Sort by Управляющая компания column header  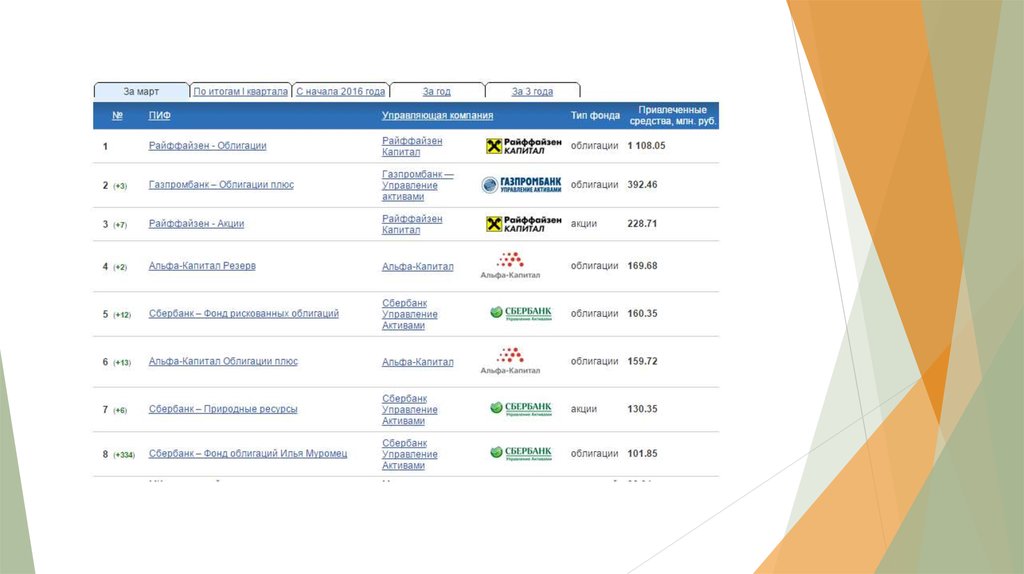[437, 116]
